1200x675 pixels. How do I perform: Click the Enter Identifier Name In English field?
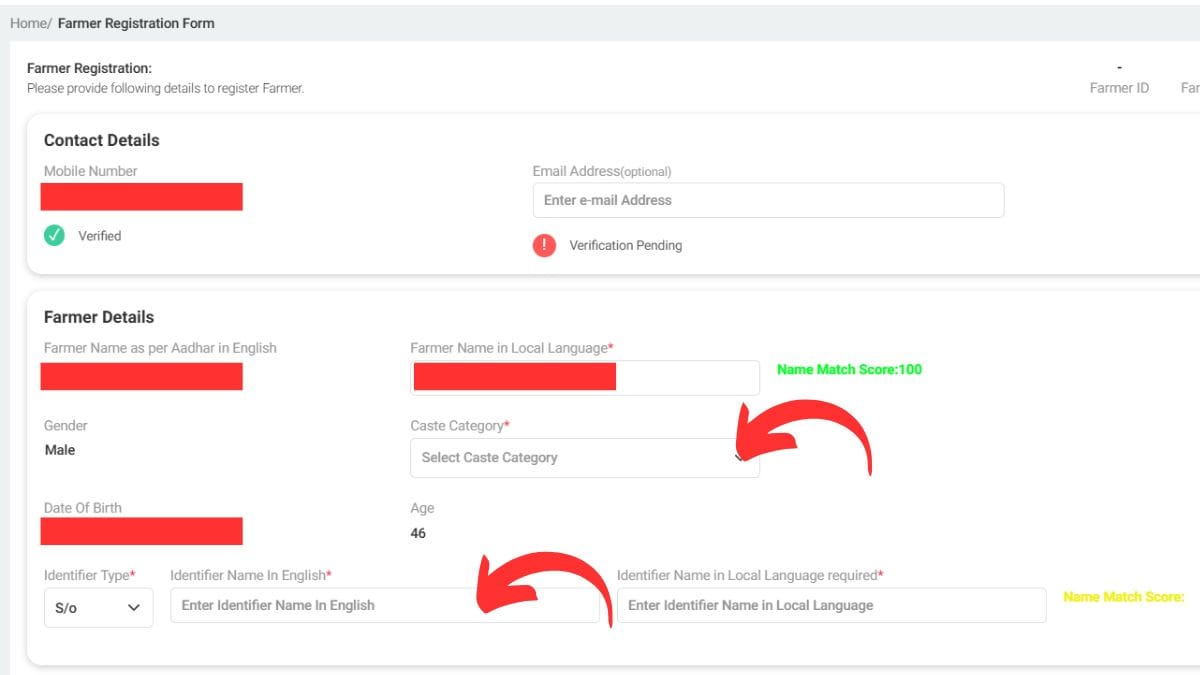[x=385, y=605]
